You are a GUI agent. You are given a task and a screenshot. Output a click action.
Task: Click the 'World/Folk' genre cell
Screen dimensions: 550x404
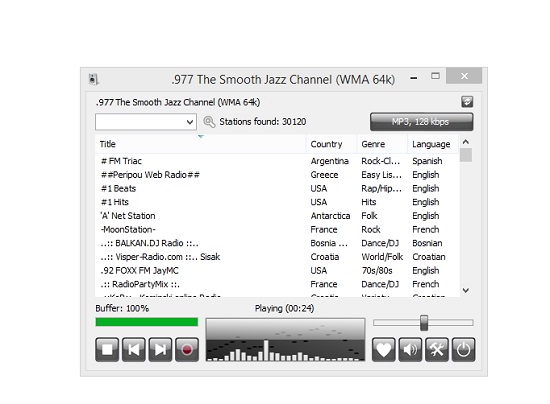[382, 257]
